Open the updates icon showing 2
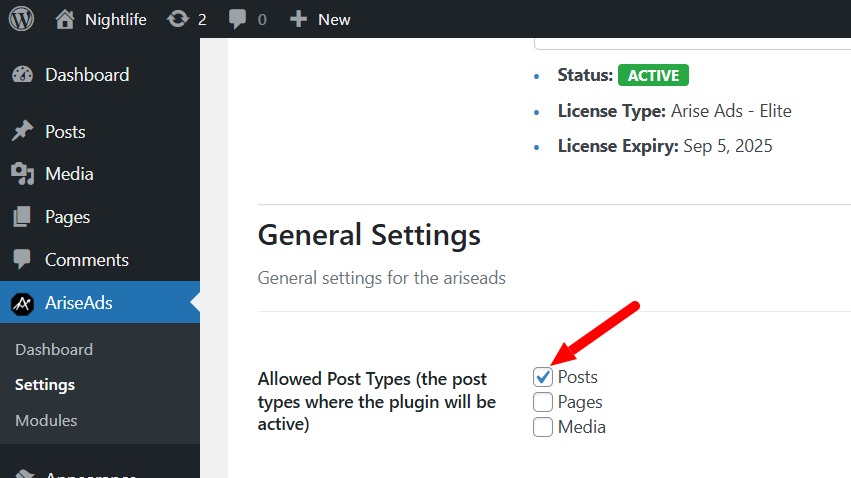Image resolution: width=851 pixels, height=478 pixels. tap(178, 19)
